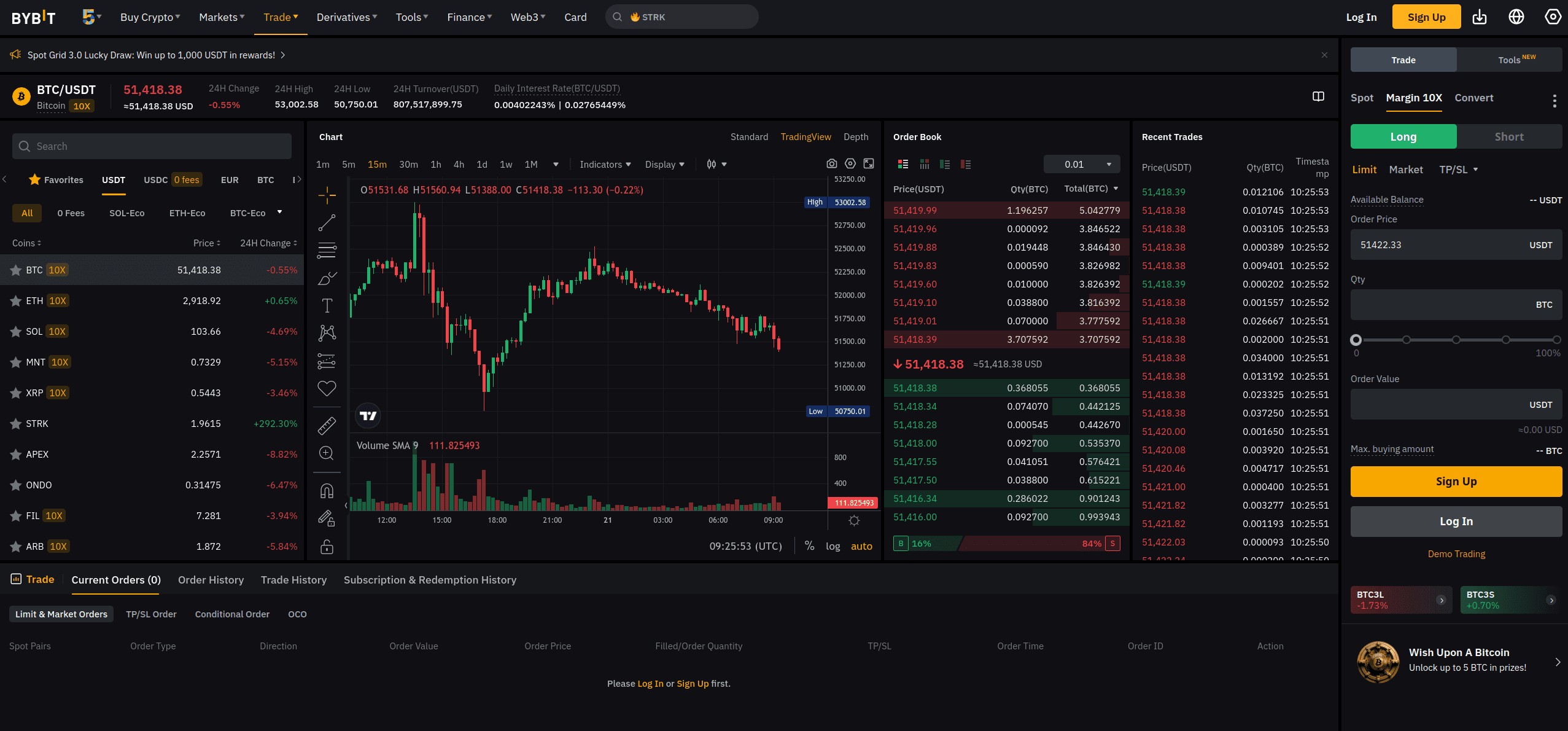Take a chart snapshot with the camera icon
This screenshot has width=1568, height=731.
point(832,163)
